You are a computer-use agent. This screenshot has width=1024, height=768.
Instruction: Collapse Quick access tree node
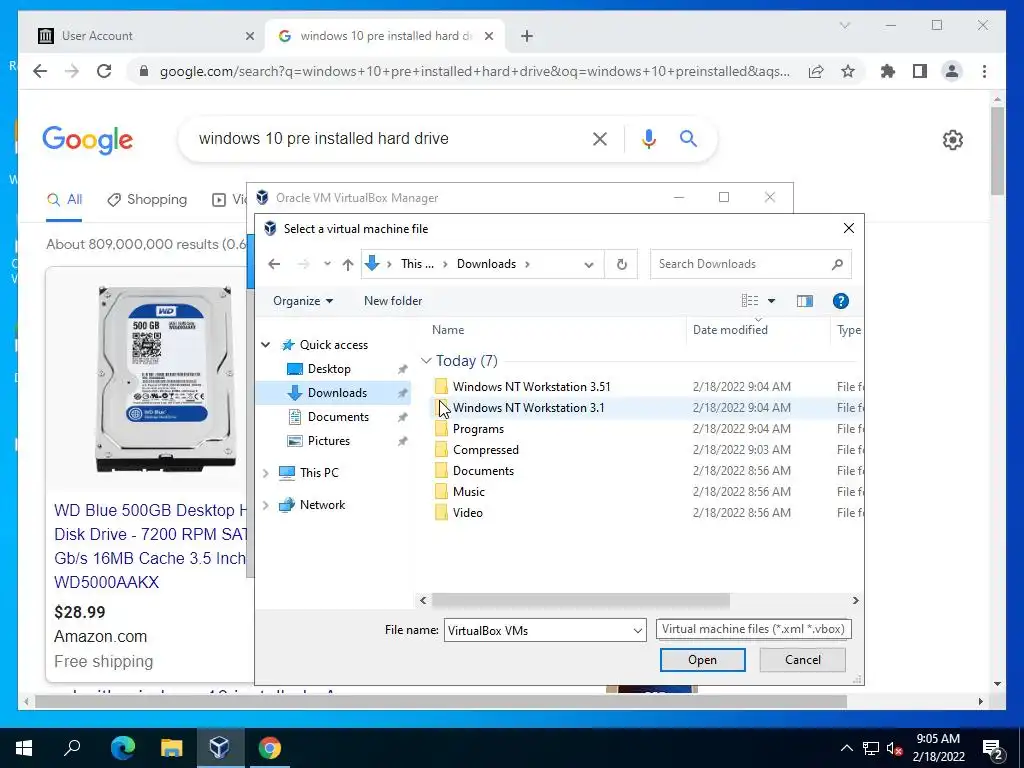pyautogui.click(x=266, y=345)
